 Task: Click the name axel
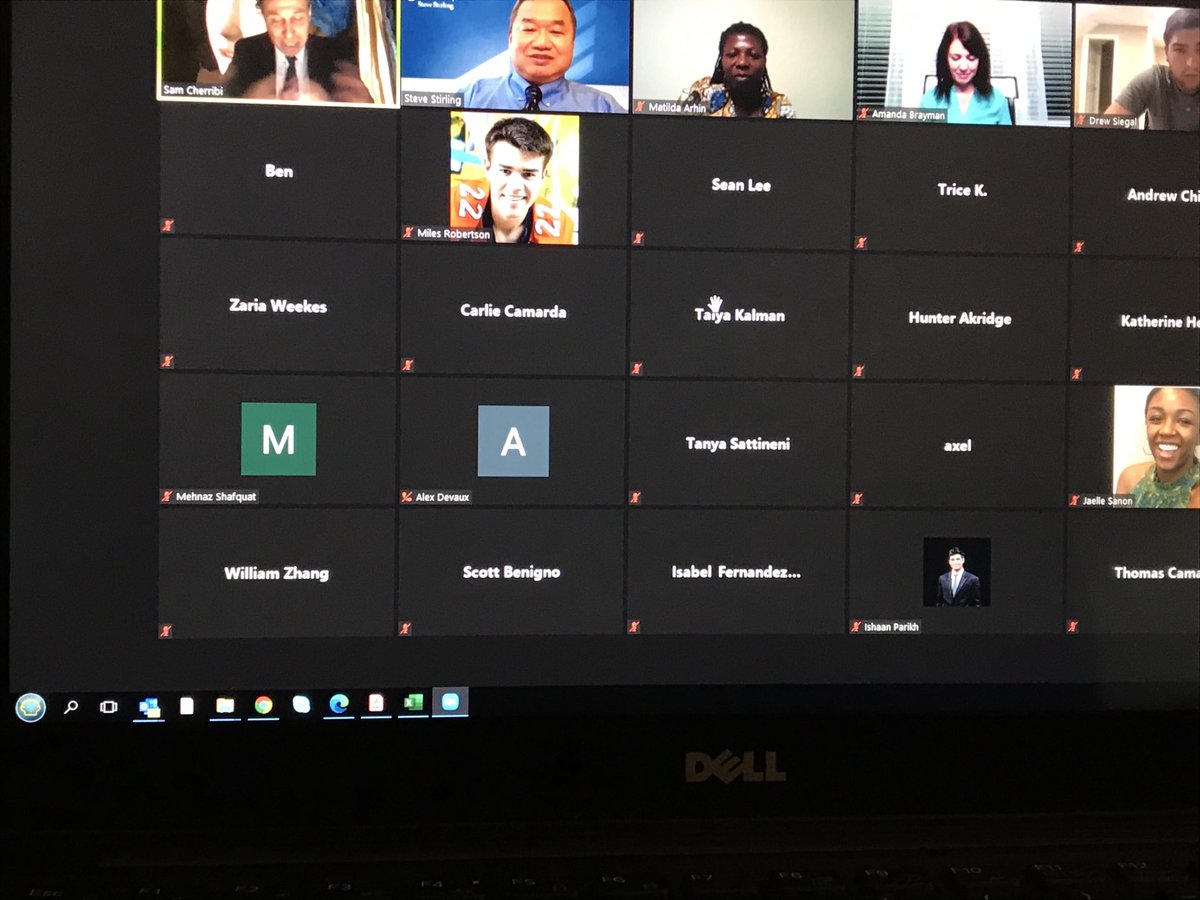(x=958, y=446)
